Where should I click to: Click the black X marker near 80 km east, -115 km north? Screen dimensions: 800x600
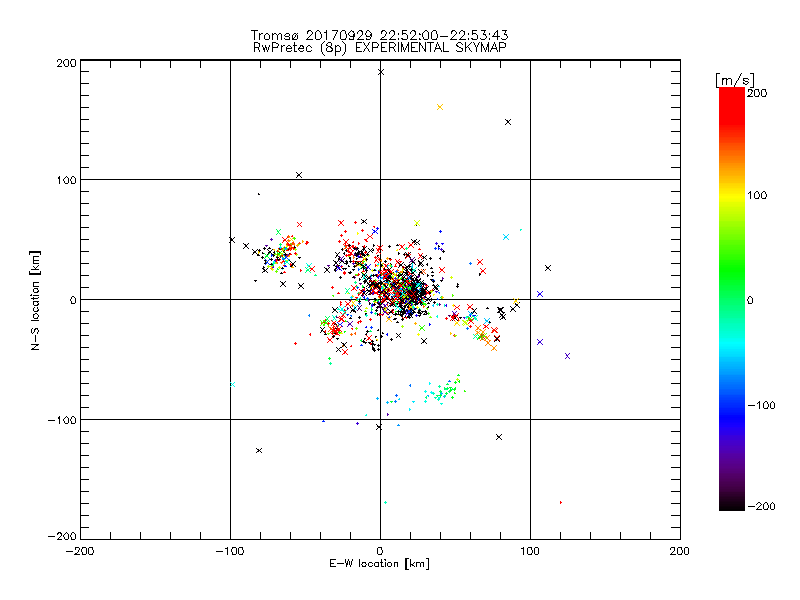(499, 437)
